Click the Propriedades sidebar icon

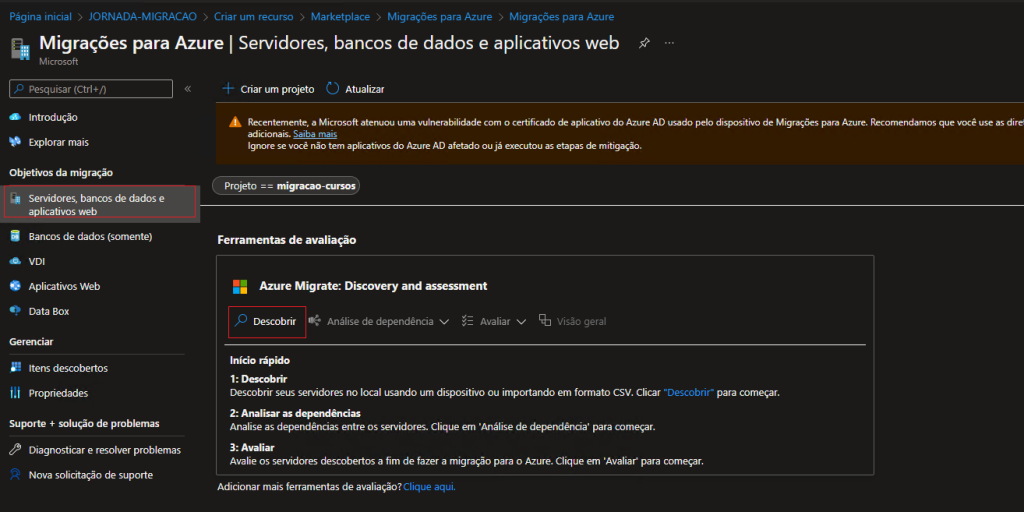[x=15, y=393]
